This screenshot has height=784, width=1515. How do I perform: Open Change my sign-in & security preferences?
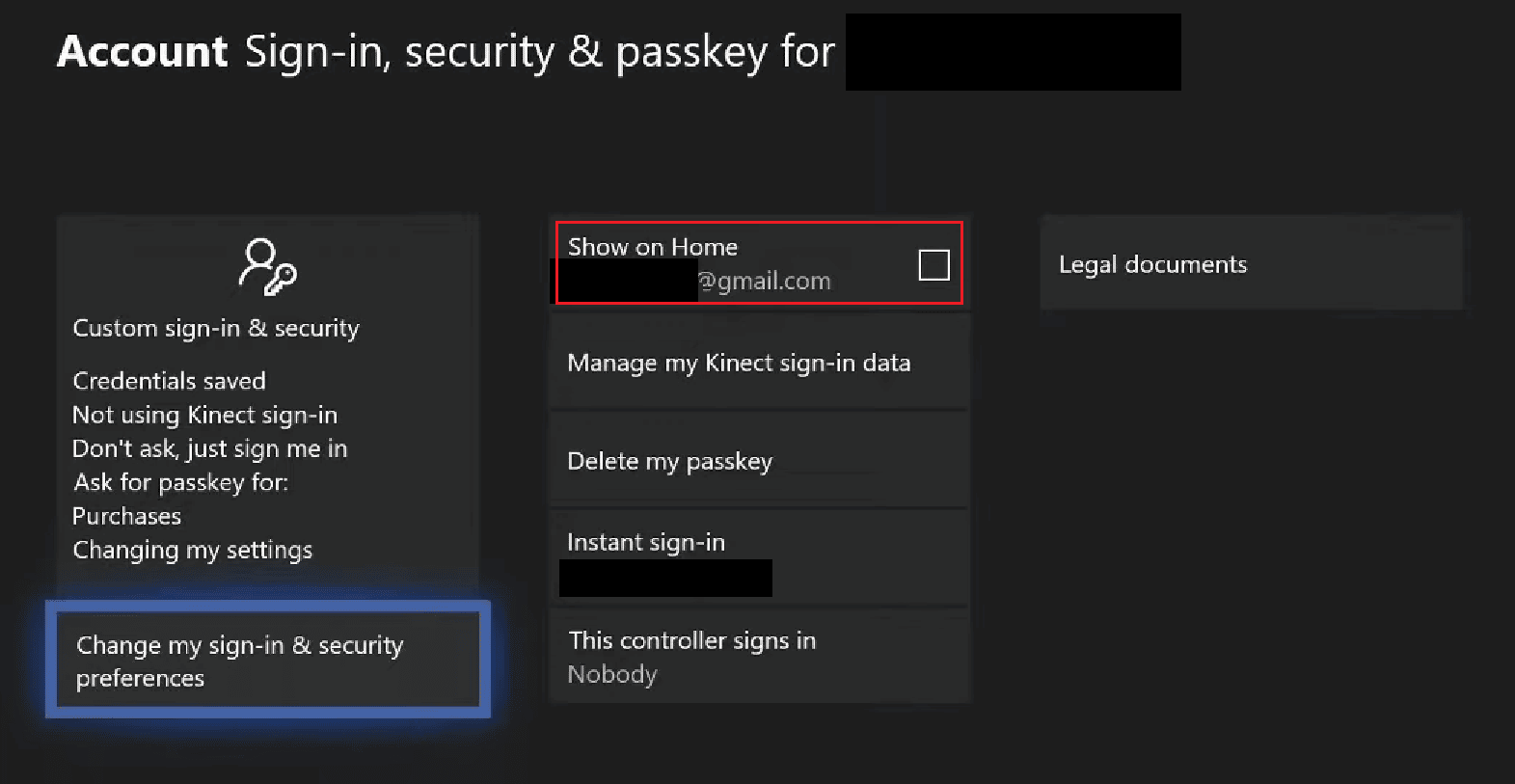point(267,661)
